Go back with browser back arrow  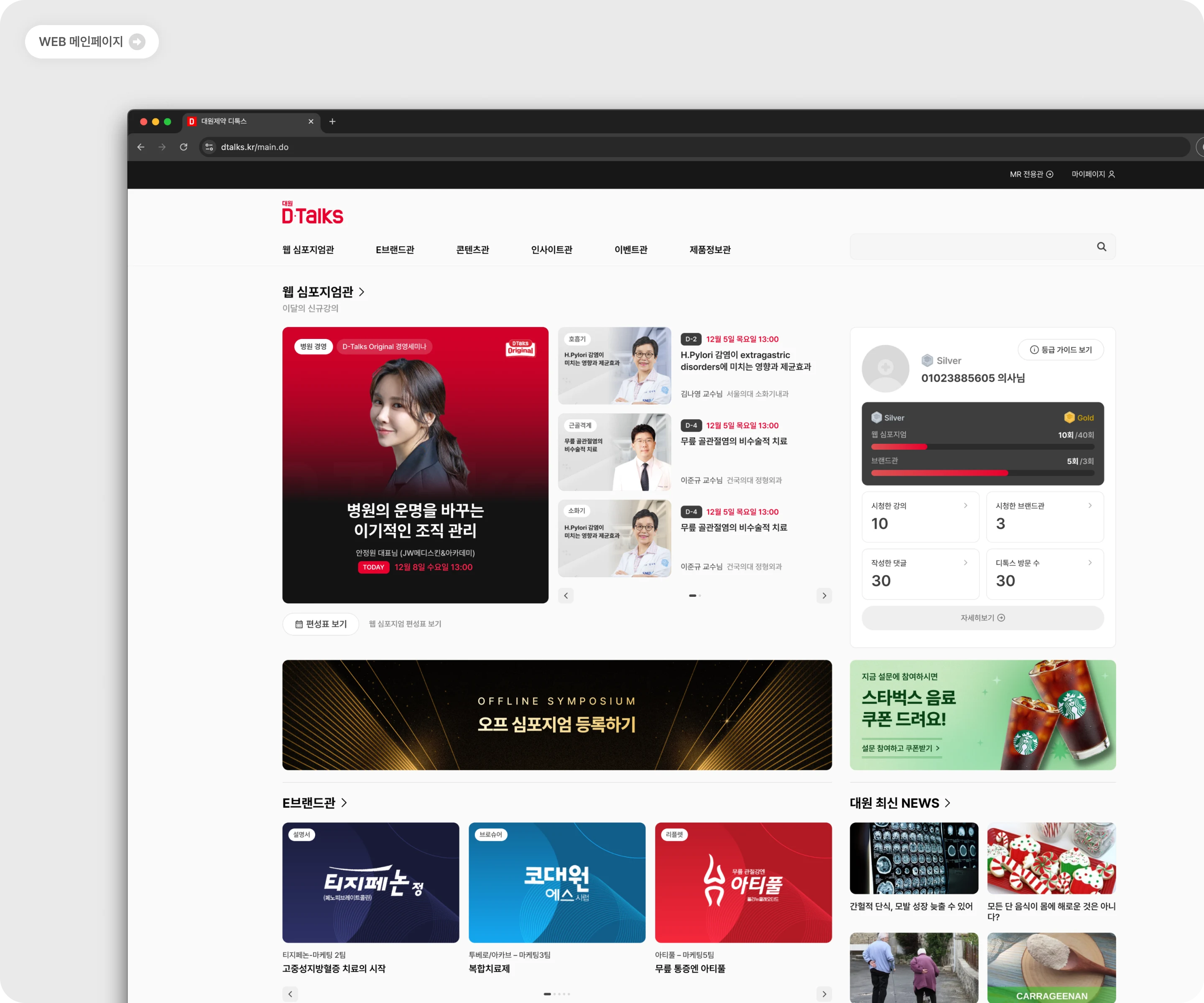coord(141,147)
